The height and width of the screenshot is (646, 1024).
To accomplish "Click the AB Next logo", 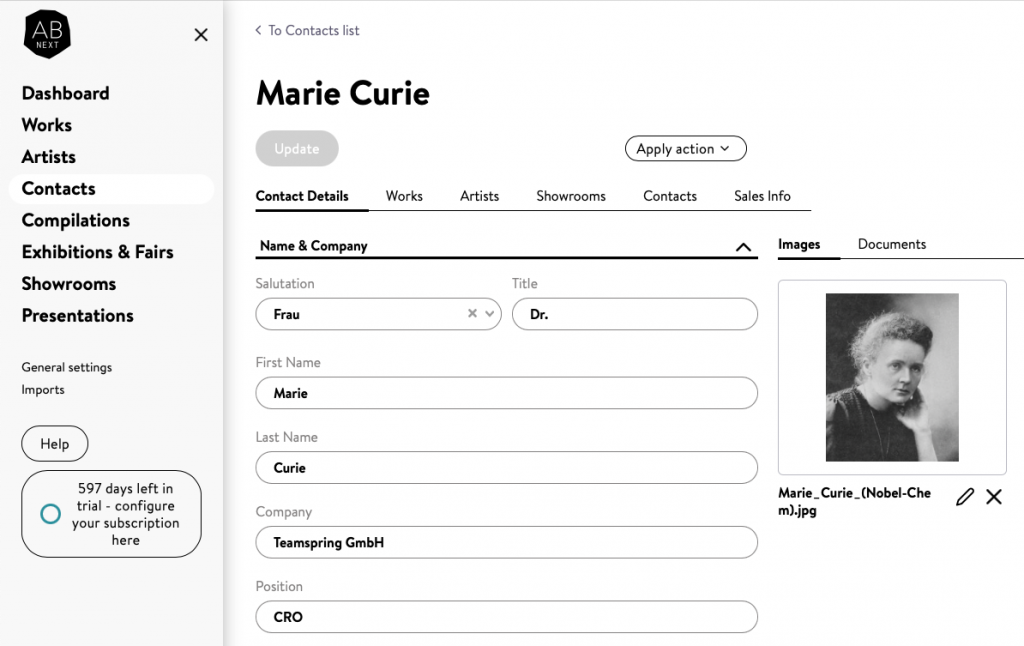I will point(47,35).
